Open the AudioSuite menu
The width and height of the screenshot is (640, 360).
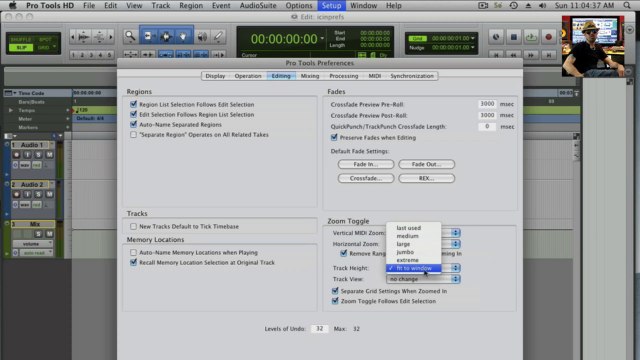coord(258,5)
